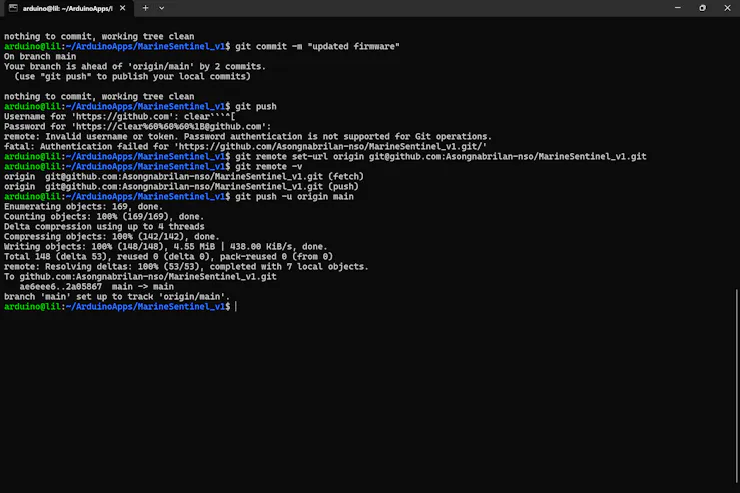This screenshot has width=740, height=493.
Task: Click 'Compressing objects: 100% (142/142)' line
Action: tap(112, 237)
